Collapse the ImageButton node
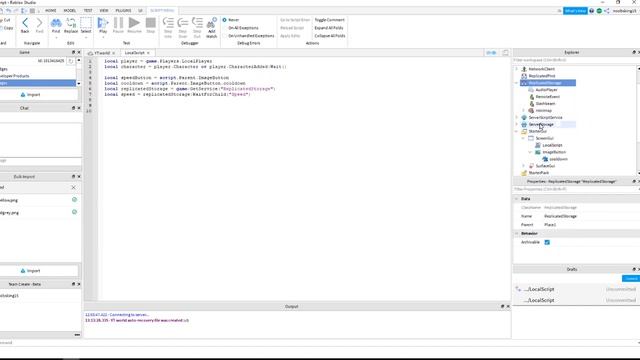 click(530, 152)
